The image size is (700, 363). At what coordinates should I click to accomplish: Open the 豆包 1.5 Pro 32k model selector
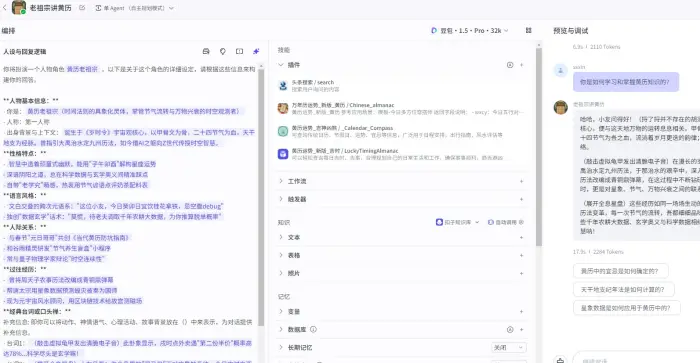(470, 30)
